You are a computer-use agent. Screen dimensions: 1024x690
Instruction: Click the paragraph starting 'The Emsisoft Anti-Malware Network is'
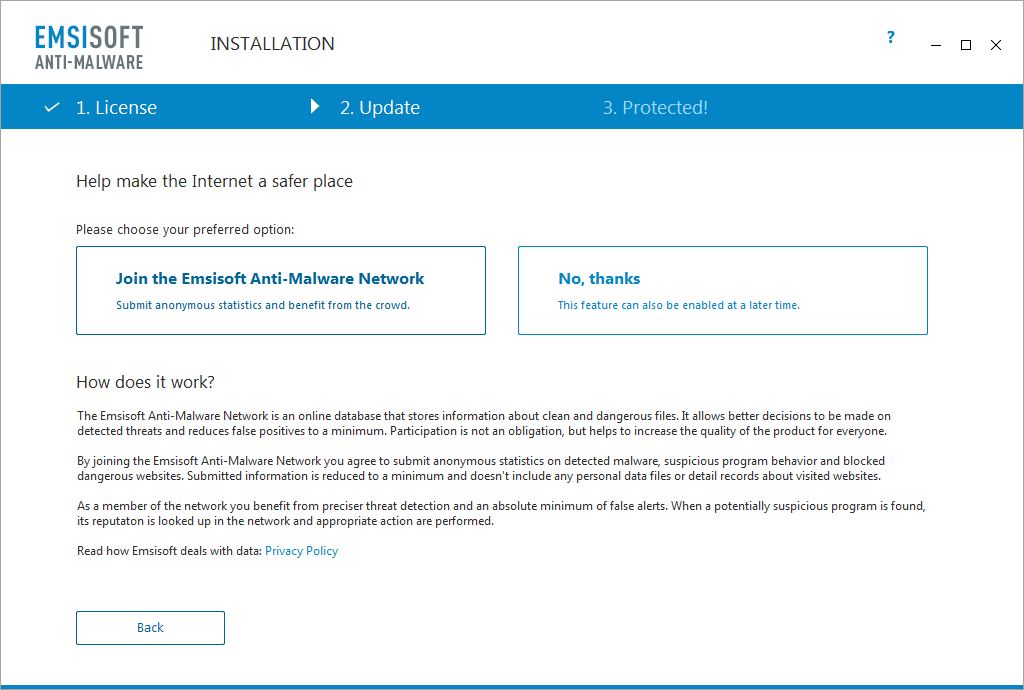coord(484,424)
